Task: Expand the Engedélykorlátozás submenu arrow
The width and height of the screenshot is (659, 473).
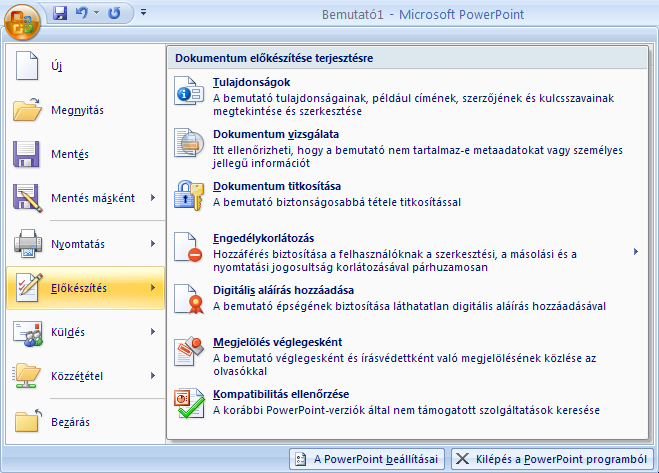Action: (x=636, y=251)
